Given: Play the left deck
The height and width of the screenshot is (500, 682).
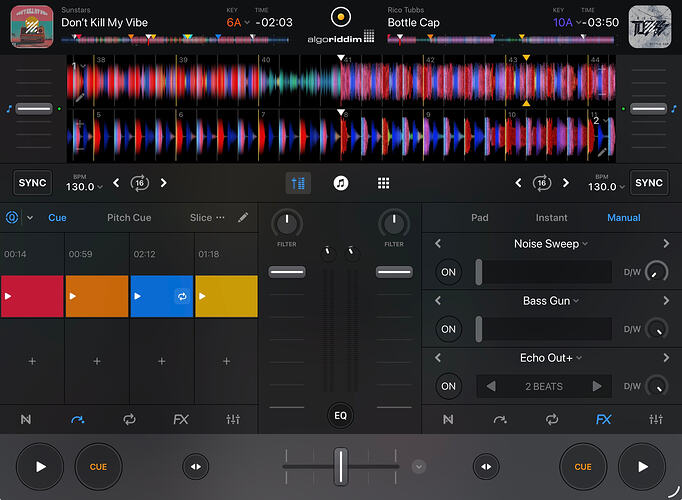Looking at the screenshot, I should click(40, 467).
